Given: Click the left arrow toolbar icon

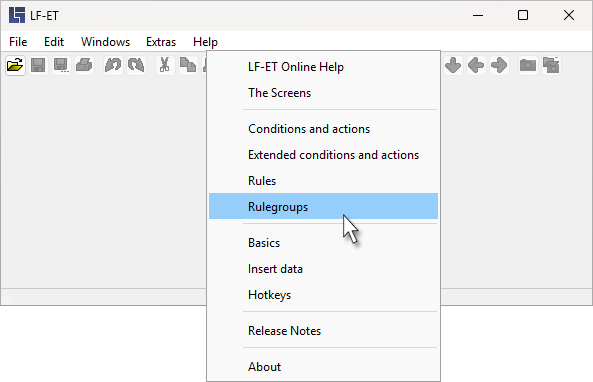Looking at the screenshot, I should 476,65.
